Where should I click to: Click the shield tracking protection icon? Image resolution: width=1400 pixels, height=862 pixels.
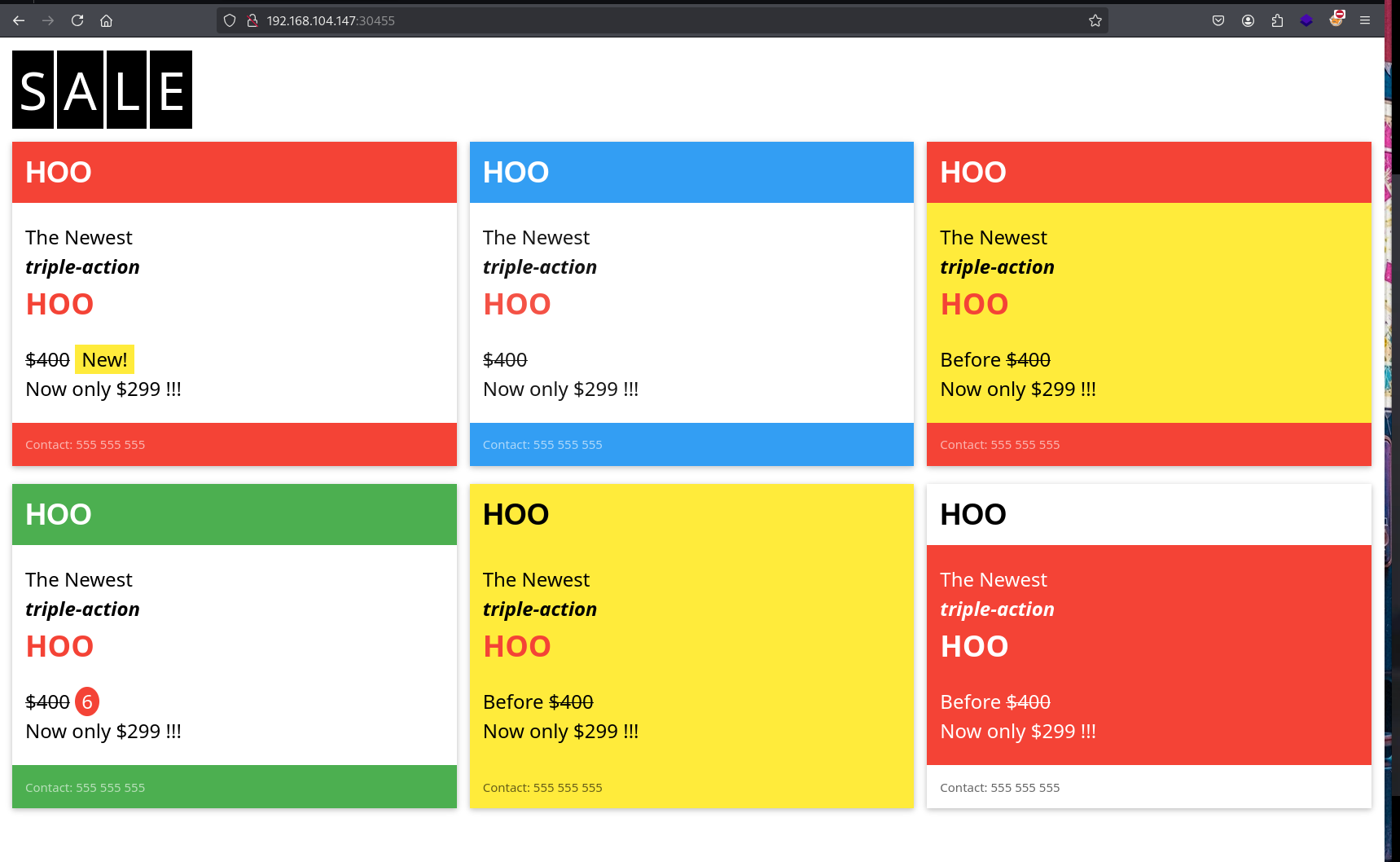pyautogui.click(x=230, y=20)
